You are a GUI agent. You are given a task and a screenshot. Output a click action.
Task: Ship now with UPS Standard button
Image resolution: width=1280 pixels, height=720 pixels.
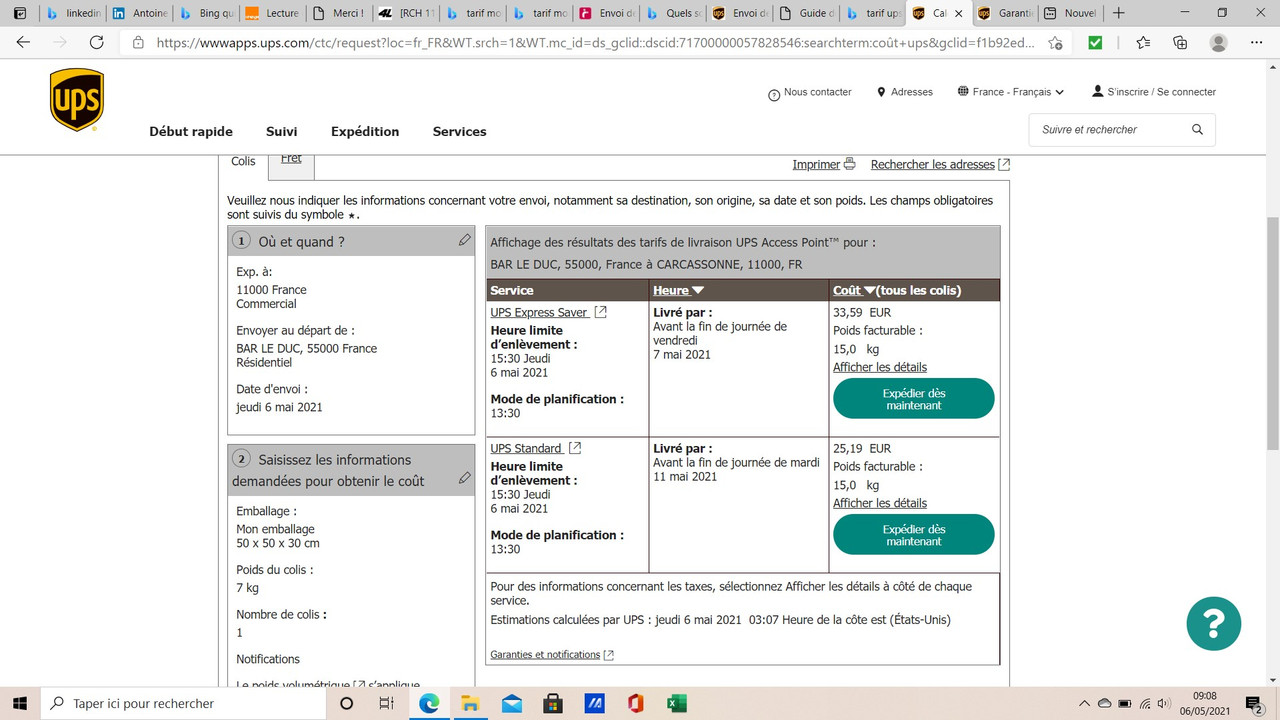click(914, 534)
